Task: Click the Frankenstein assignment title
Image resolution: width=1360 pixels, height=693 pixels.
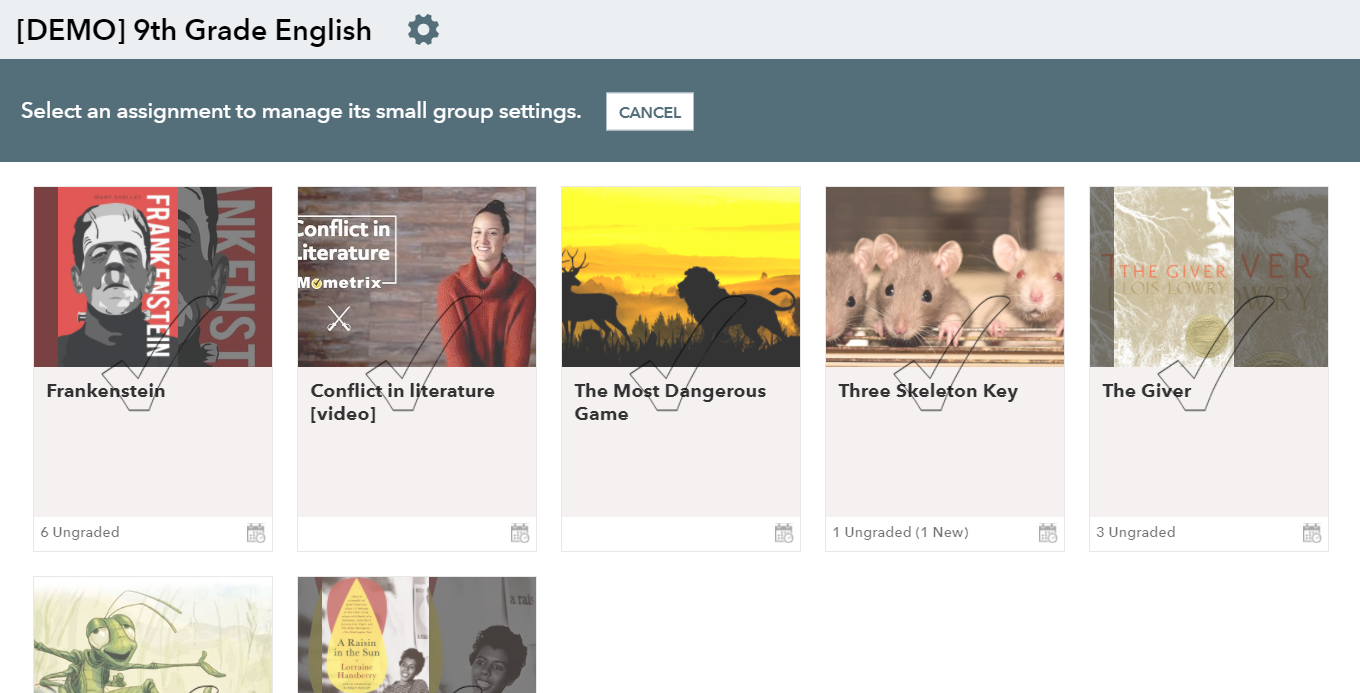Action: click(106, 391)
